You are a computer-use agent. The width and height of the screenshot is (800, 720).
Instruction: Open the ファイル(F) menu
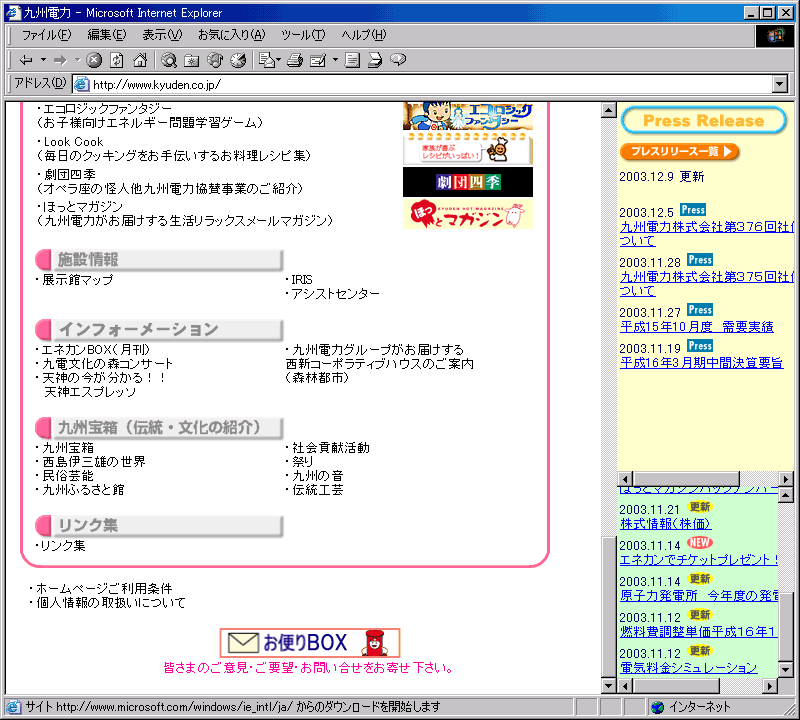pos(46,35)
